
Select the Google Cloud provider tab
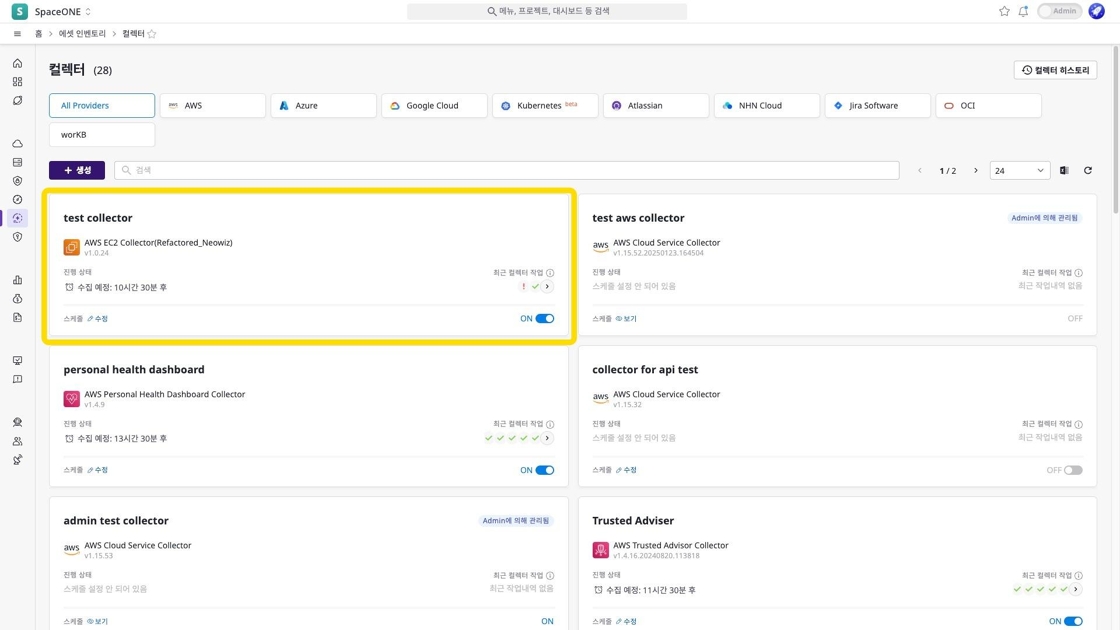[x=434, y=106]
